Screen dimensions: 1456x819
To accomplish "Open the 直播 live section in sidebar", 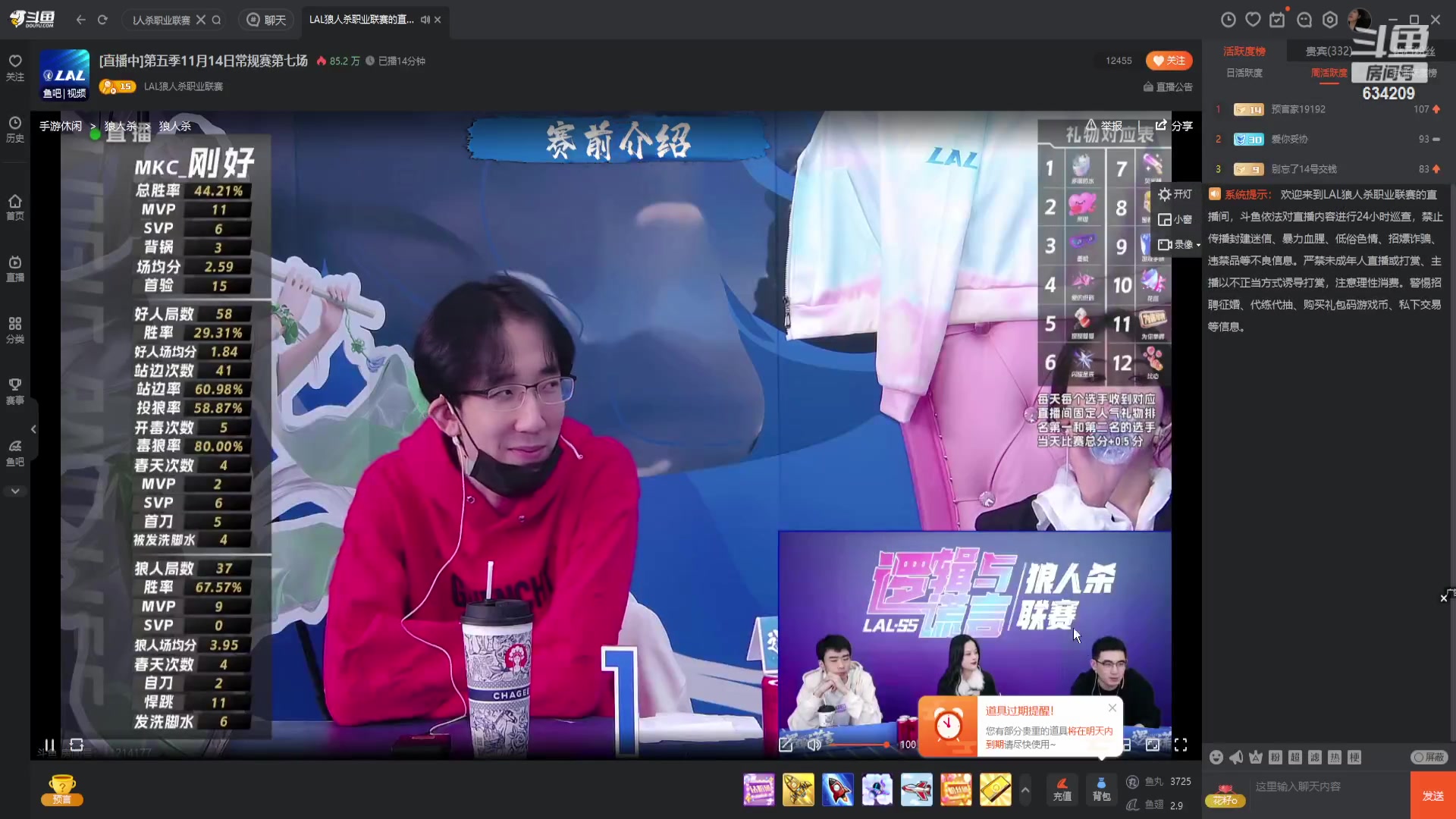I will tap(15, 268).
